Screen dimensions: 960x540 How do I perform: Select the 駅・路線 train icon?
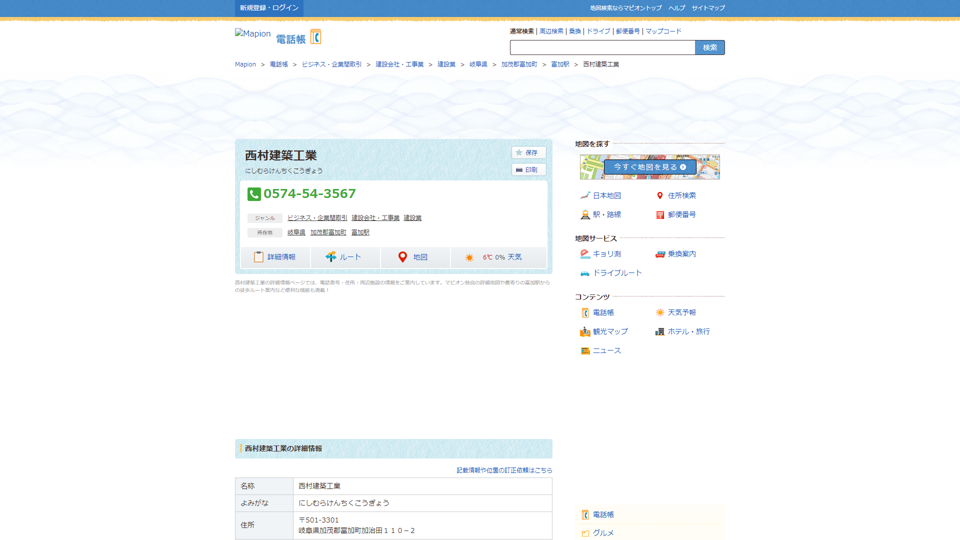[585, 215]
